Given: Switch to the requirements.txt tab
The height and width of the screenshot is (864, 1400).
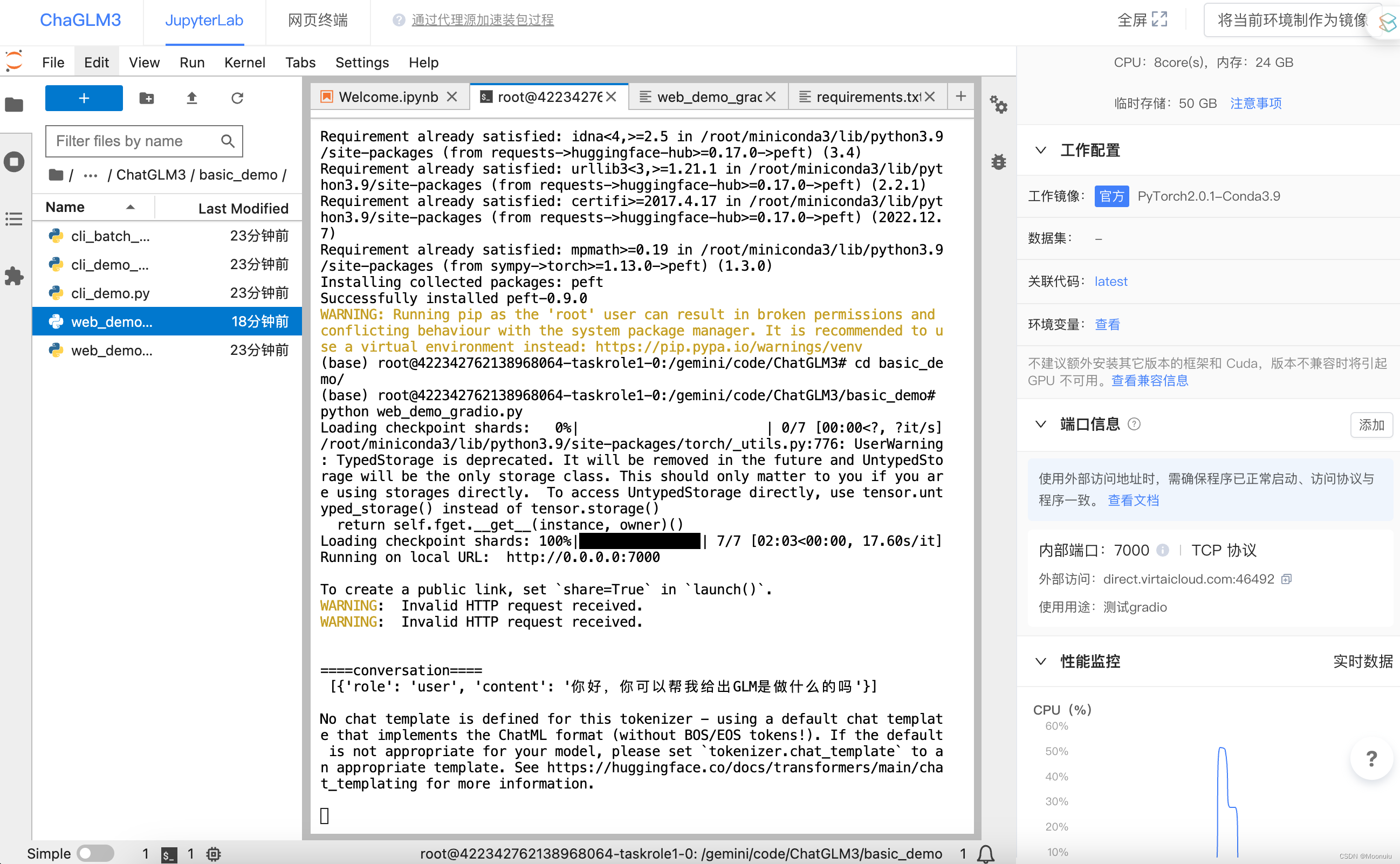Looking at the screenshot, I should pos(867,97).
